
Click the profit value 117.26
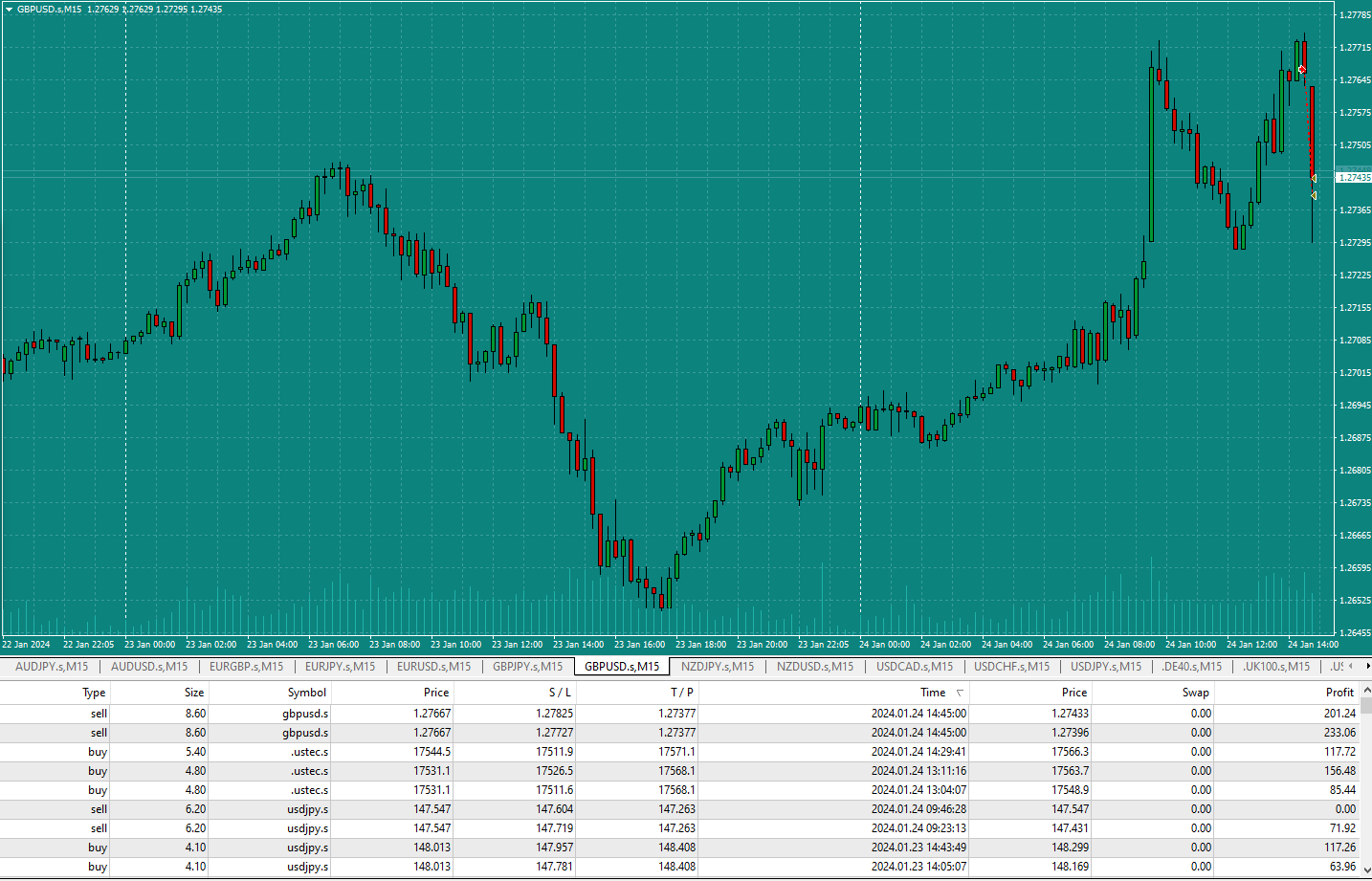1340,848
